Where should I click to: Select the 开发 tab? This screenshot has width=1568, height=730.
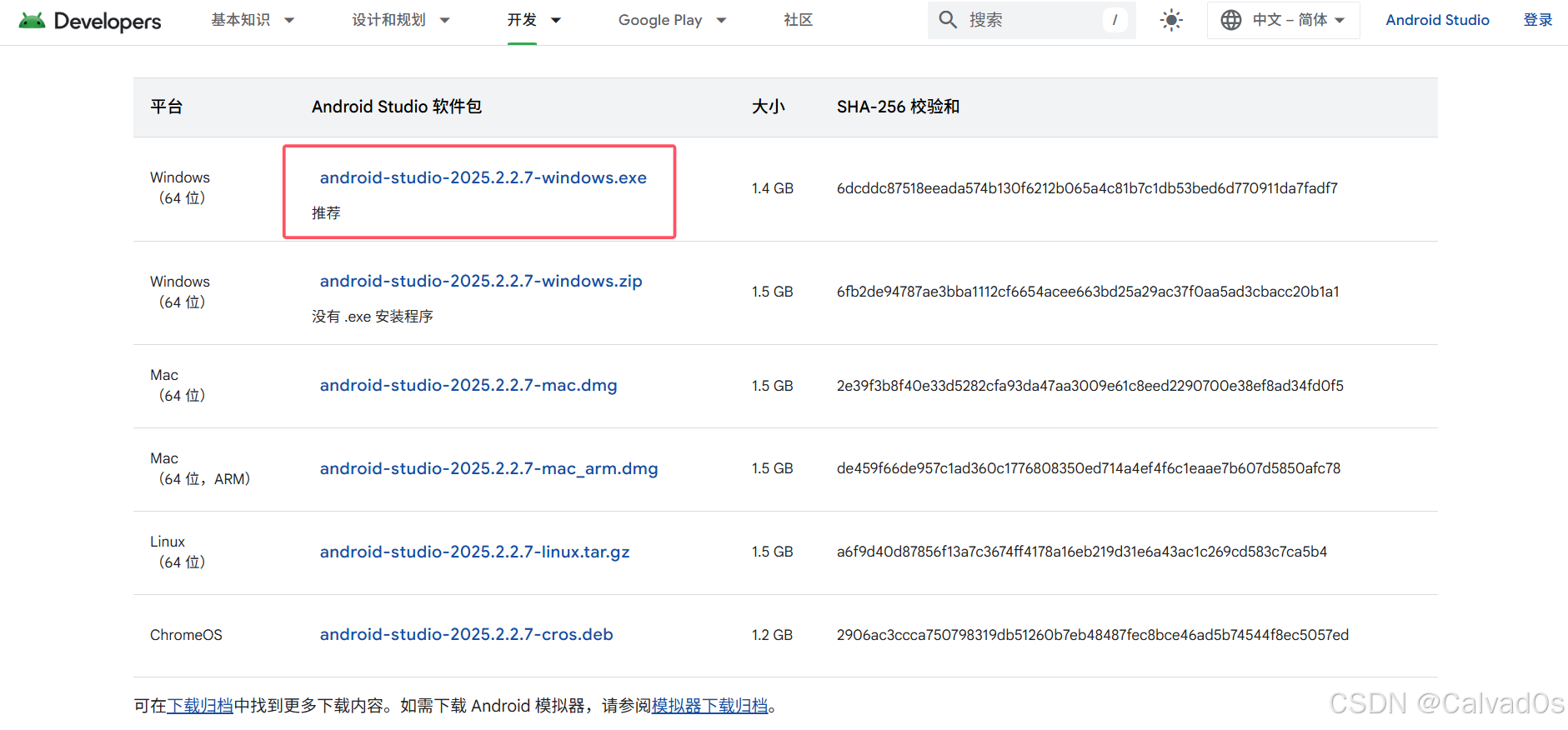click(x=522, y=19)
